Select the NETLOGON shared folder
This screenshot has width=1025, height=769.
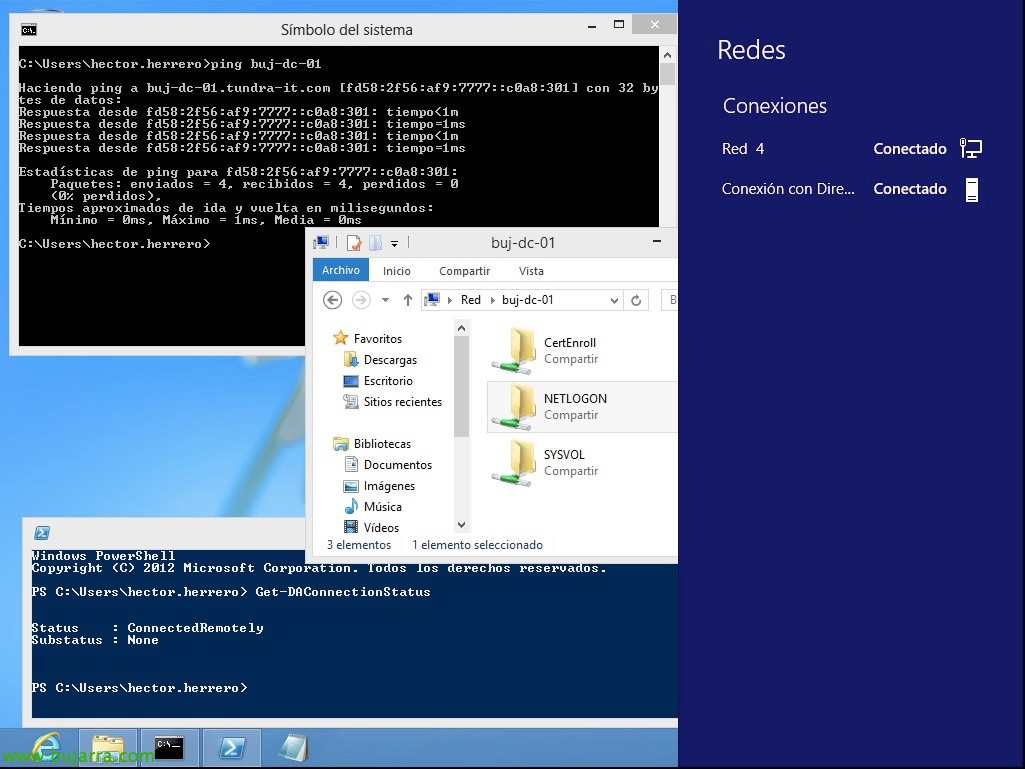tap(582, 407)
